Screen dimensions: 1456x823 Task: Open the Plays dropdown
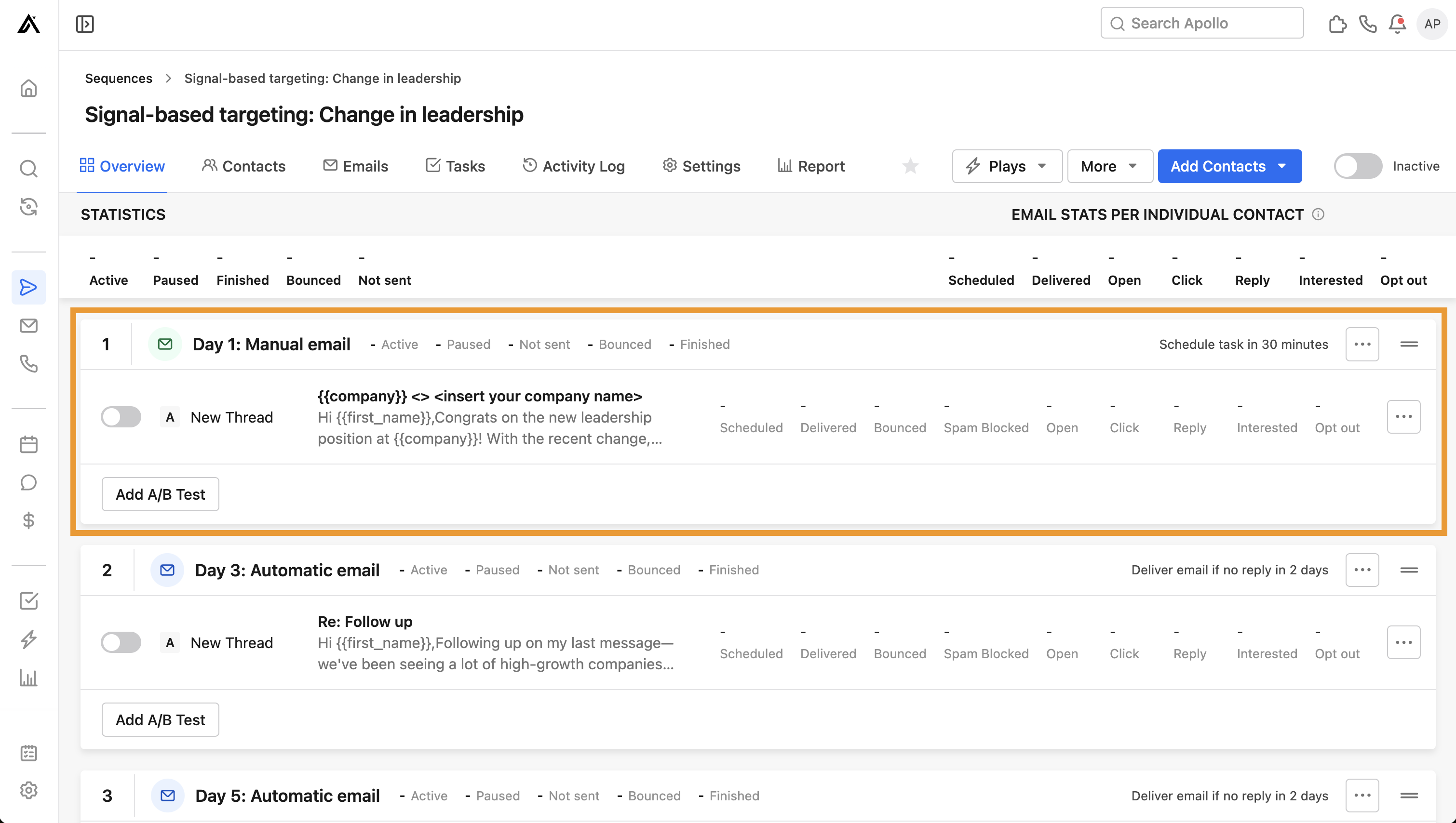click(x=1007, y=166)
